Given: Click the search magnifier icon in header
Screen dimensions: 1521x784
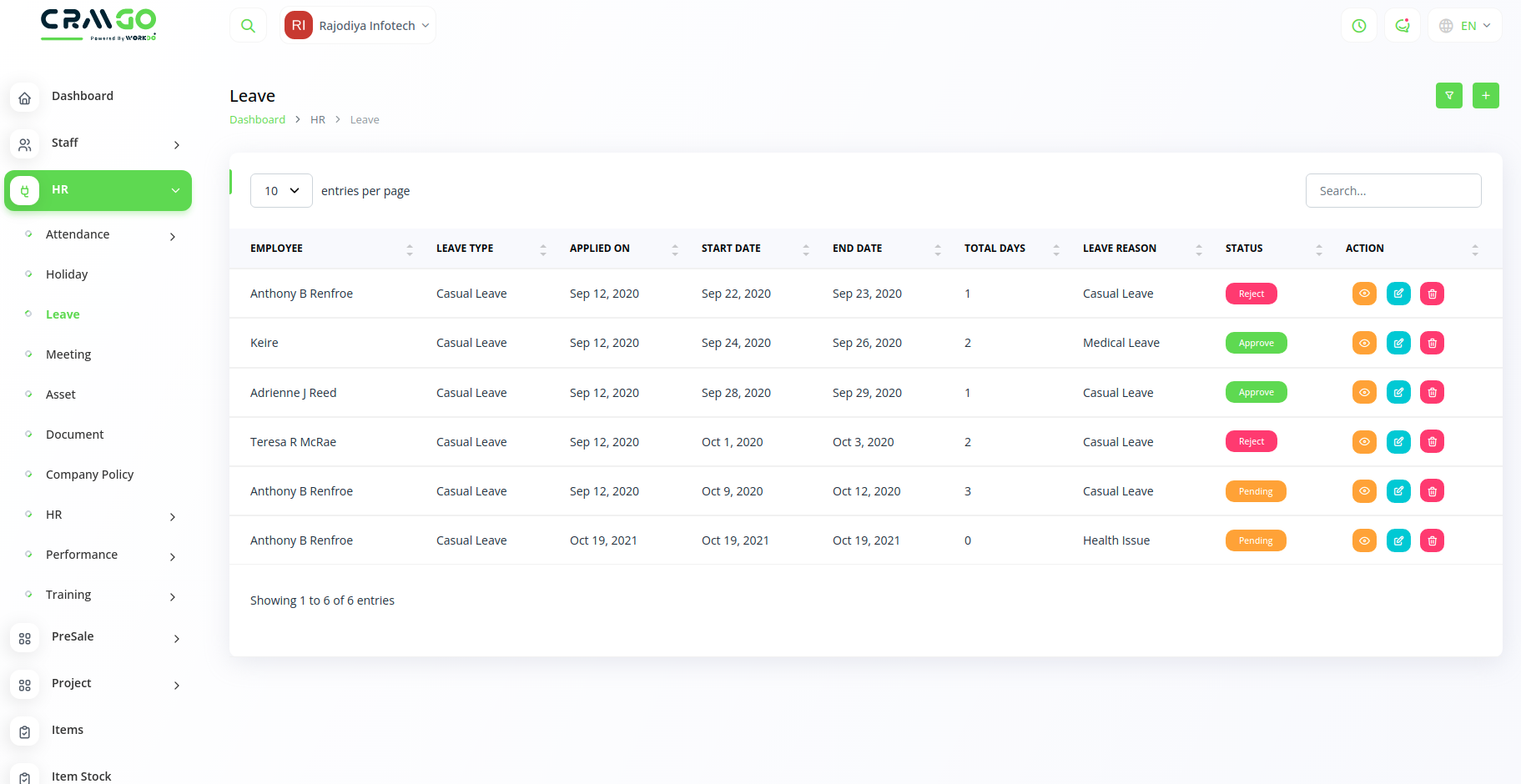Looking at the screenshot, I should pos(248,26).
